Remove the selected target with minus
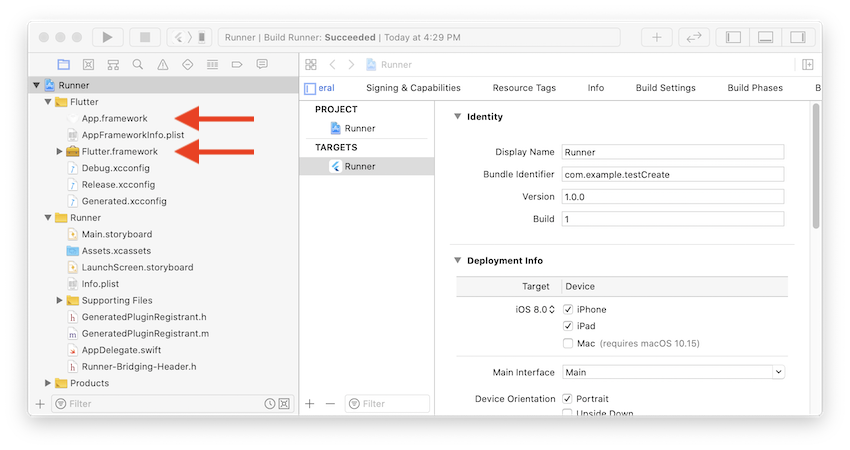The height and width of the screenshot is (450, 850). point(330,404)
